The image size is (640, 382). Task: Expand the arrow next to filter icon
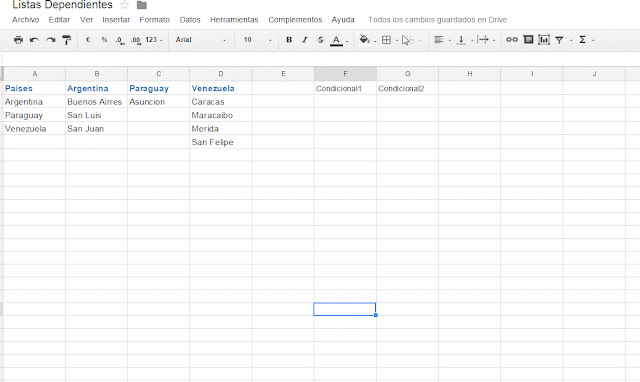pos(571,40)
